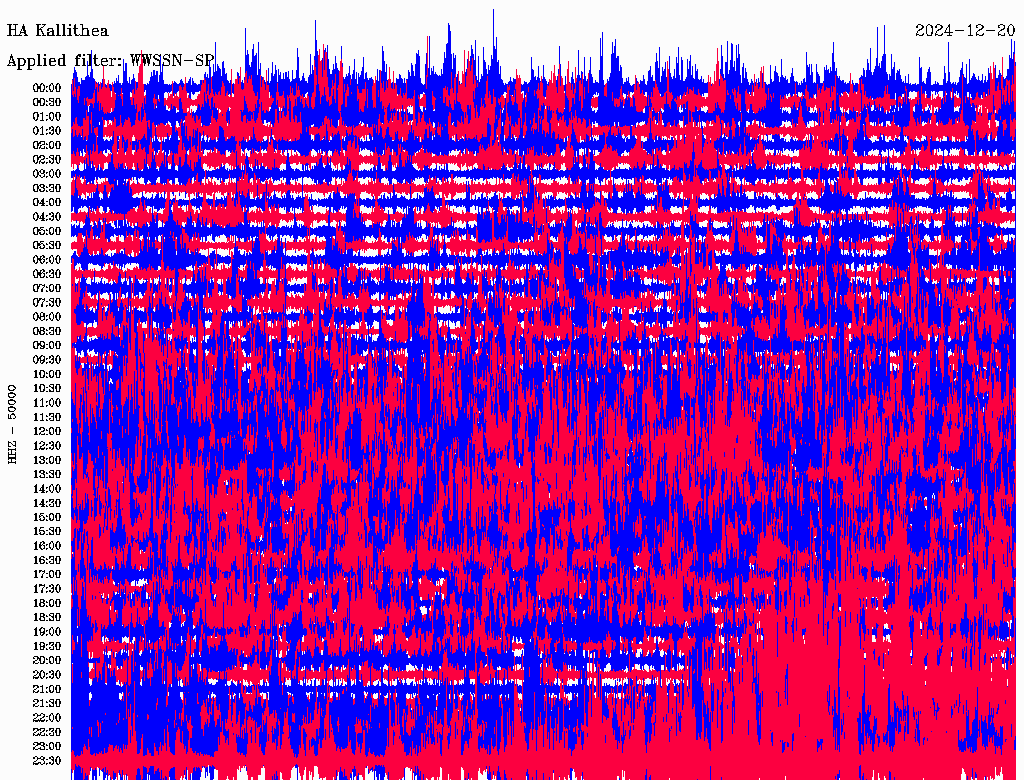Image resolution: width=1024 pixels, height=780 pixels.
Task: Click the 12:30 time label
Action: pyautogui.click(x=47, y=446)
